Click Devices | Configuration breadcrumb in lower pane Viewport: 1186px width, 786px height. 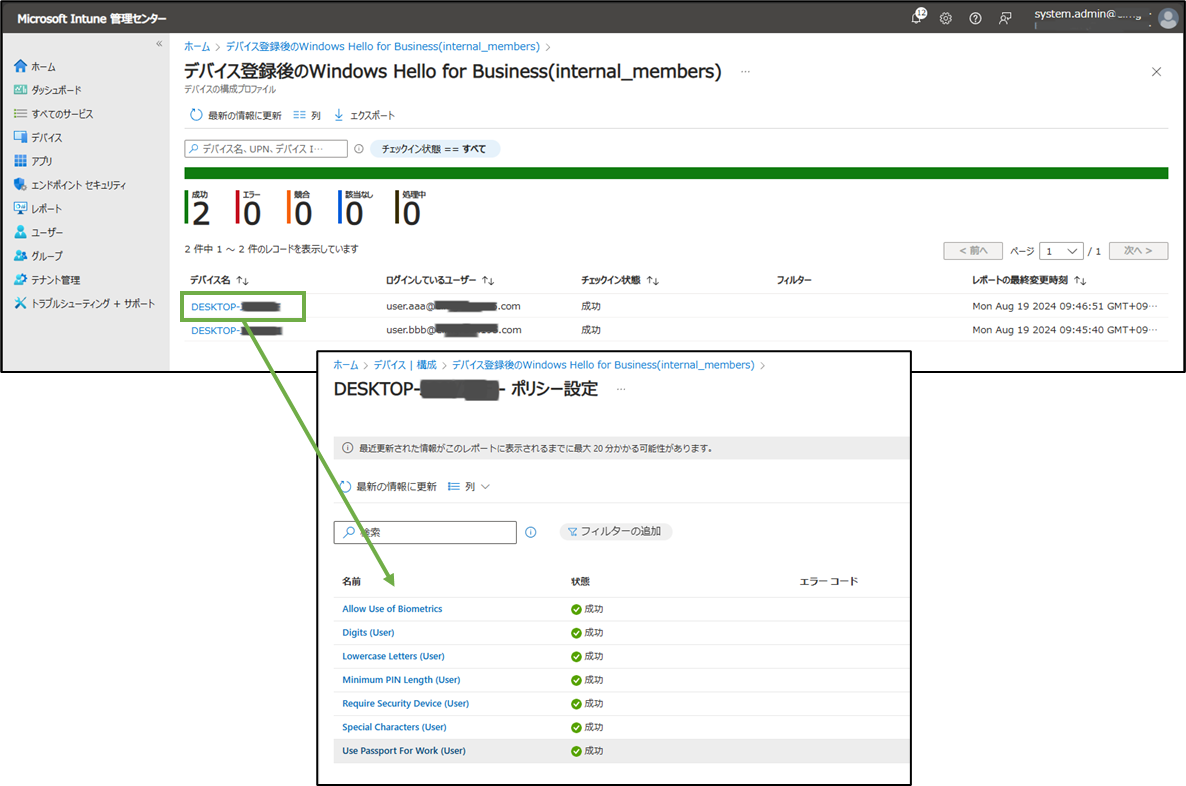(405, 365)
